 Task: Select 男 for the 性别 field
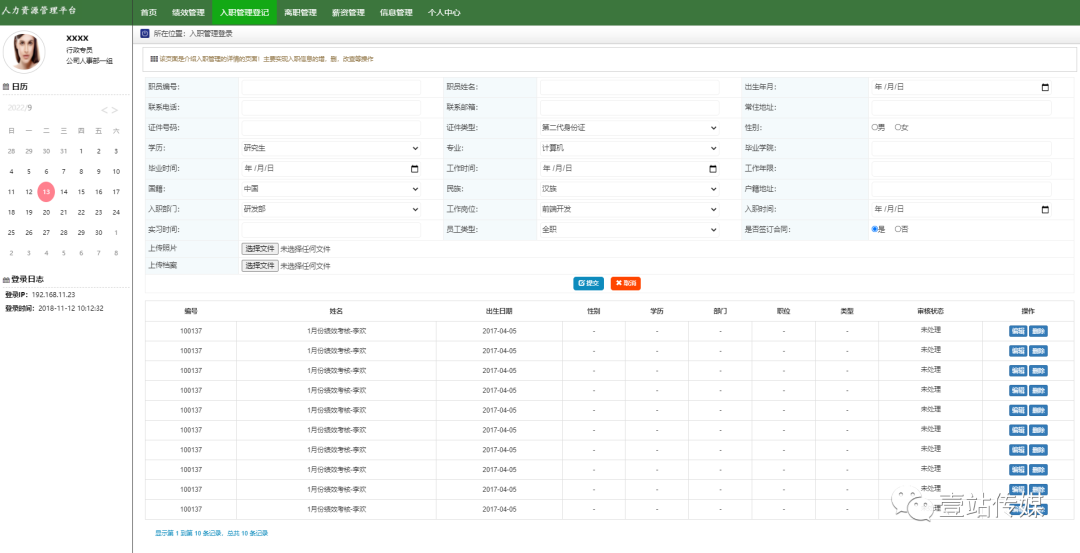pos(875,128)
